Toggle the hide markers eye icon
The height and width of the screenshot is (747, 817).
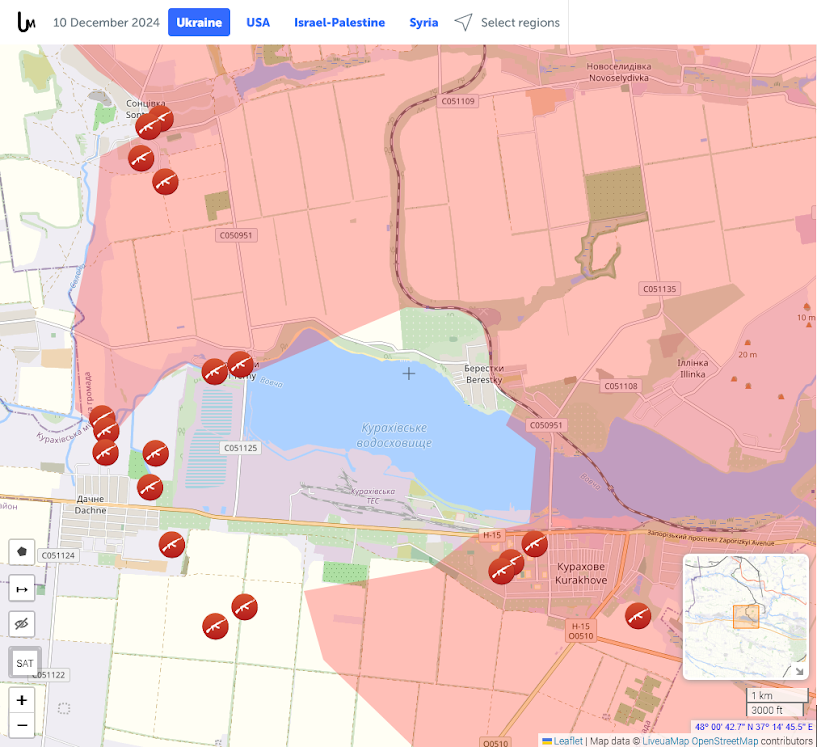[x=22, y=624]
